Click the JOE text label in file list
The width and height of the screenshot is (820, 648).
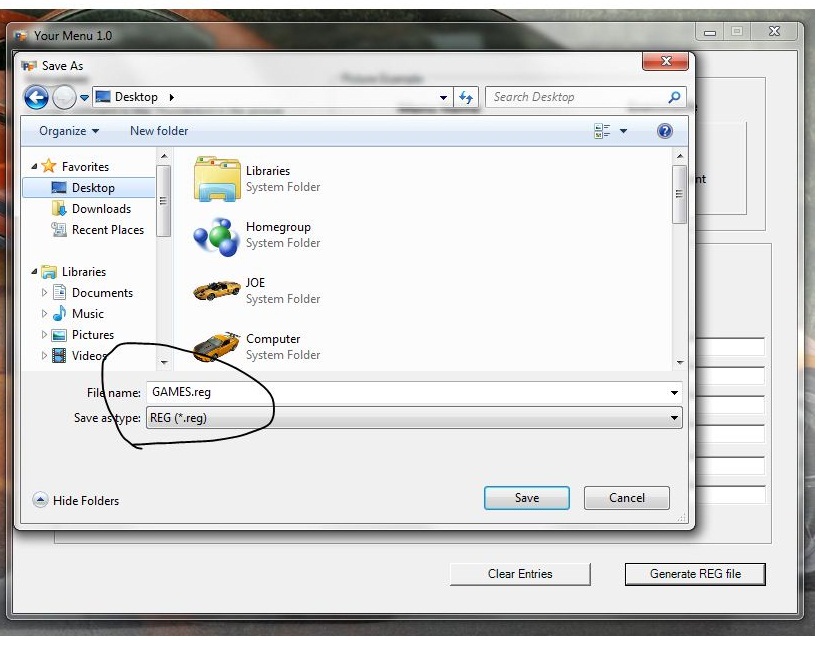tap(255, 283)
